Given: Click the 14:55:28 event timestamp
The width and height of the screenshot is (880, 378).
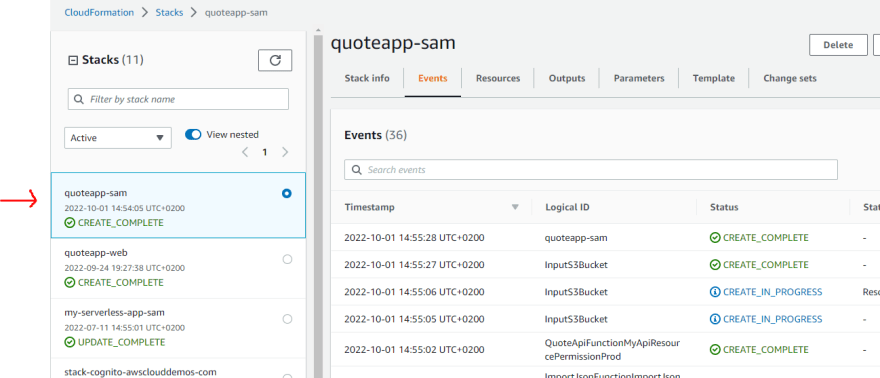Looking at the screenshot, I should click(414, 238).
